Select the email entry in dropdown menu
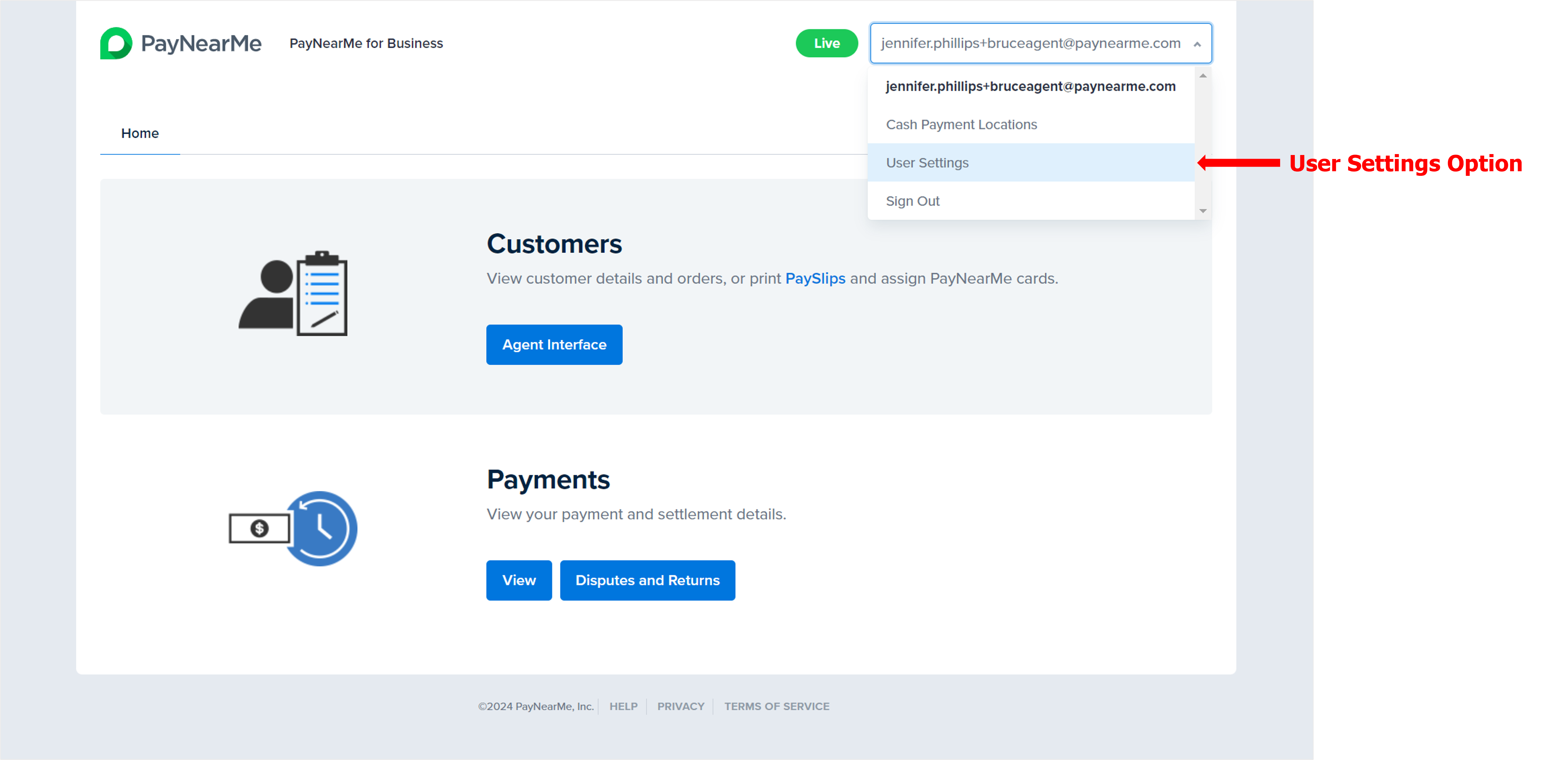 (x=1030, y=86)
